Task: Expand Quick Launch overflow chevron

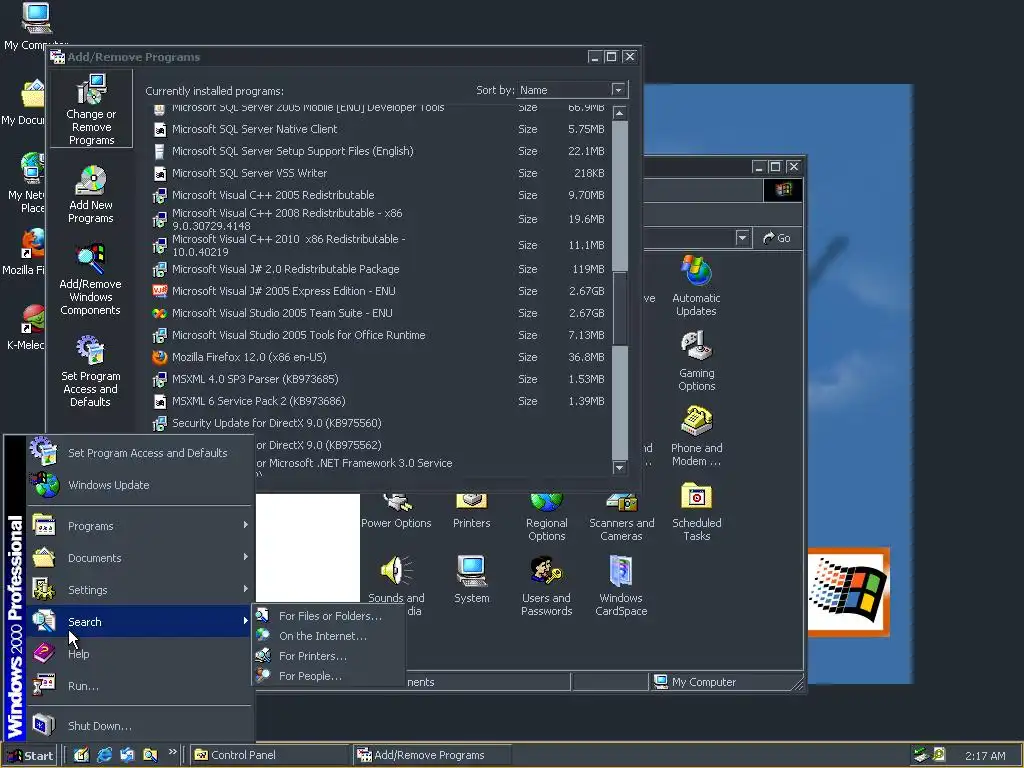Action: (172, 752)
